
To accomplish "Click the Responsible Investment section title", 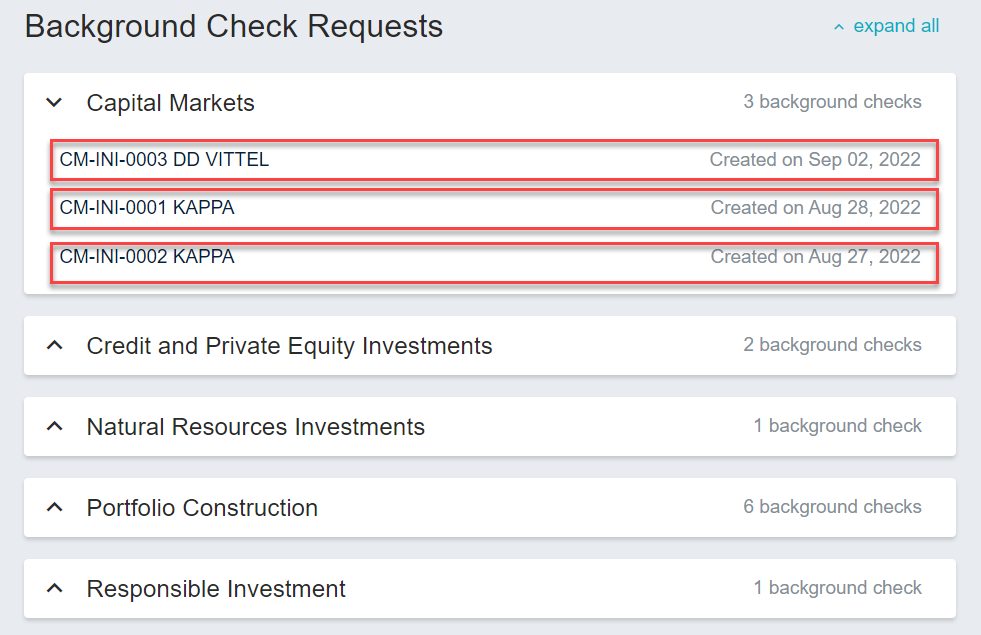I will pos(216,589).
